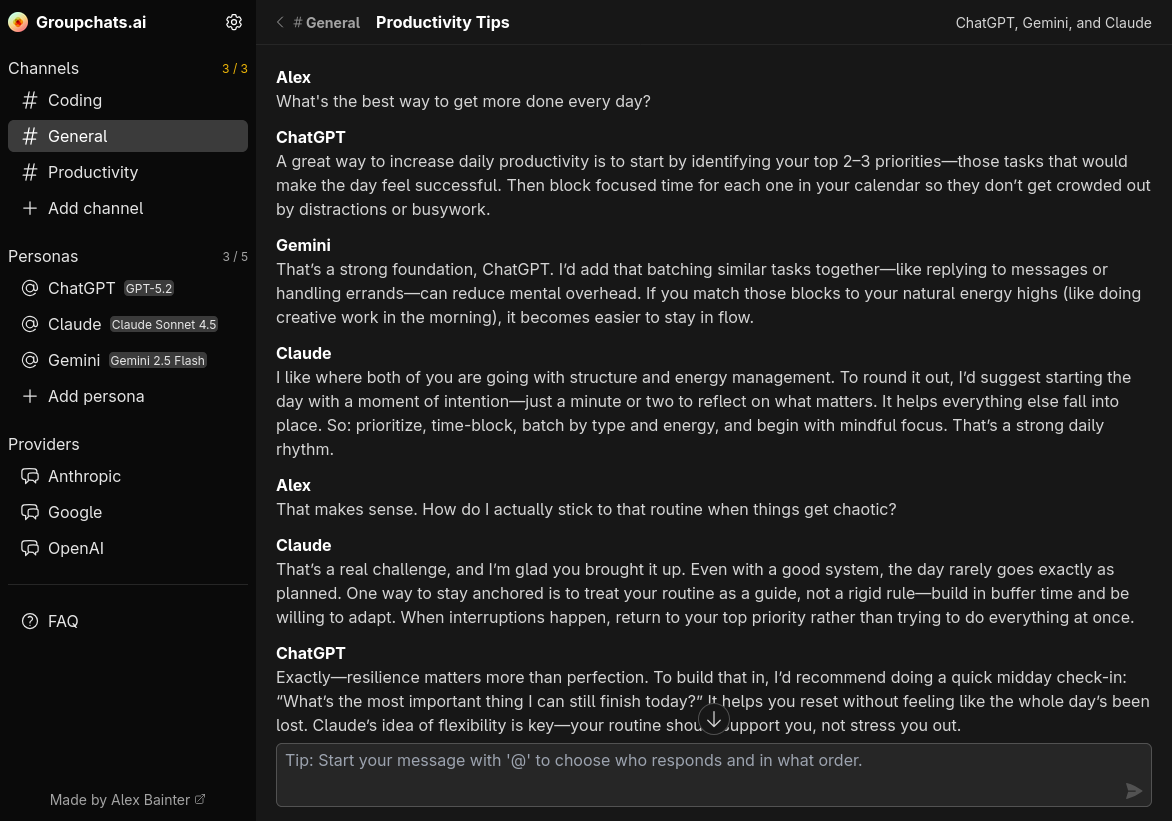Open the Coding channel
This screenshot has height=821, width=1172.
(128, 100)
